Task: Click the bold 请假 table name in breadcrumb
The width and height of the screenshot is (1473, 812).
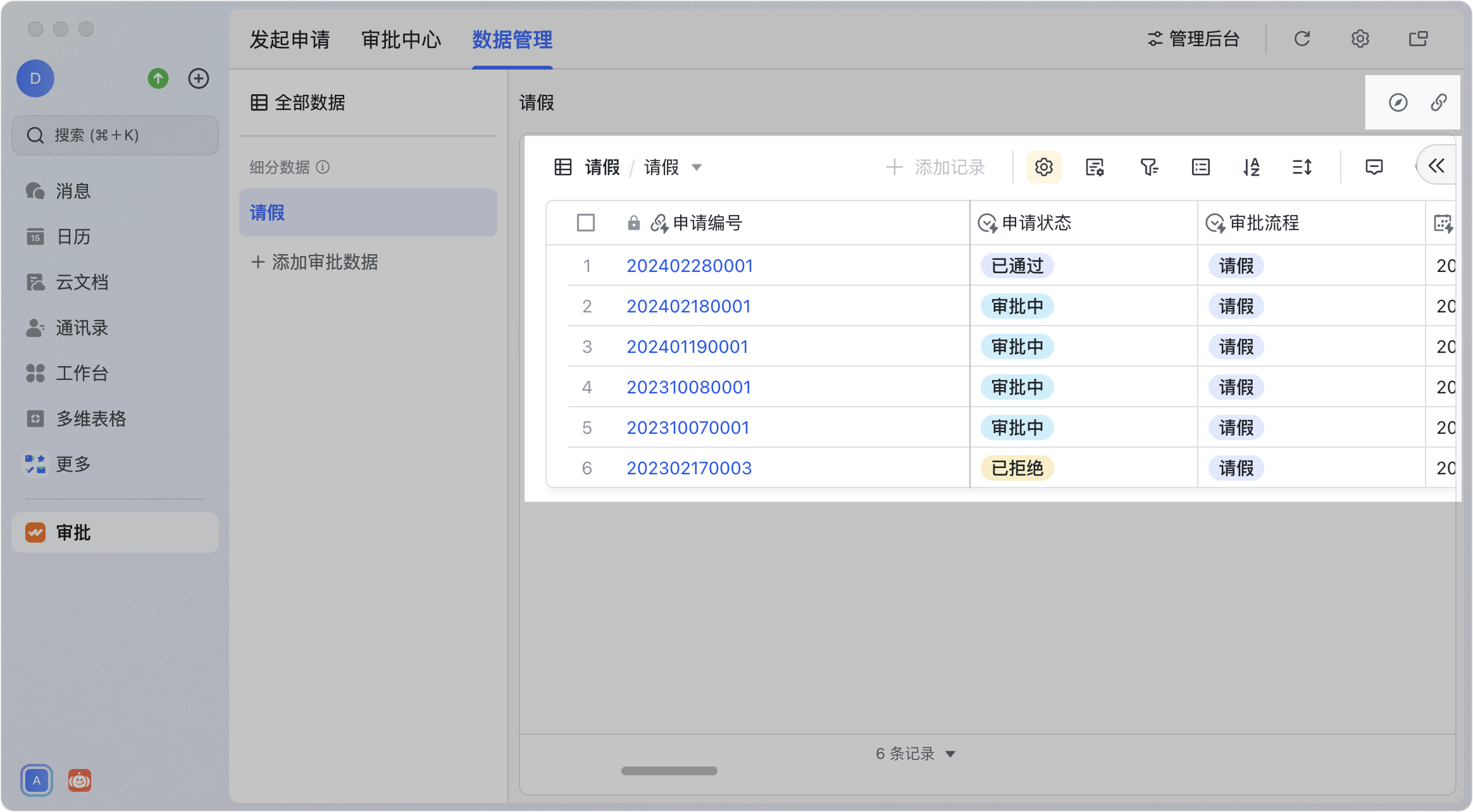Action: [602, 167]
